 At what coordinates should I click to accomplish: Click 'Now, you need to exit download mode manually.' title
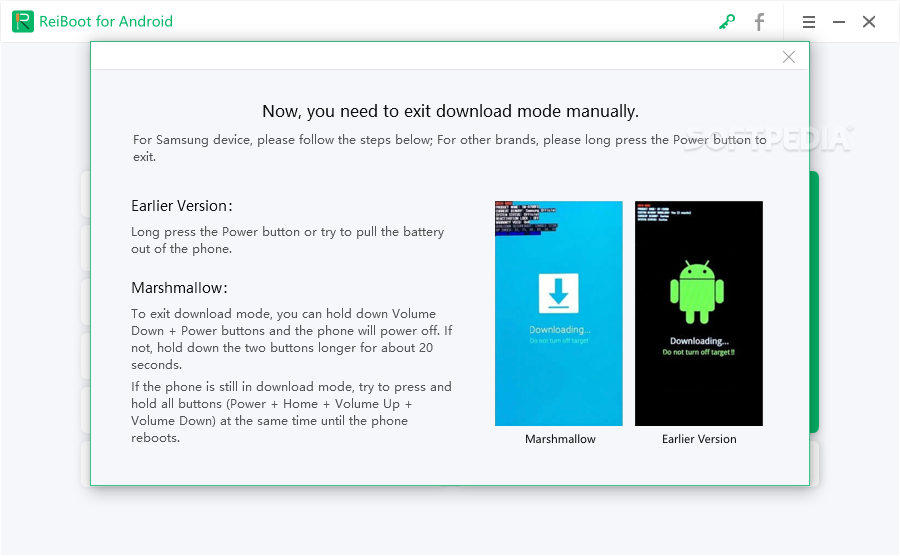pos(451,111)
